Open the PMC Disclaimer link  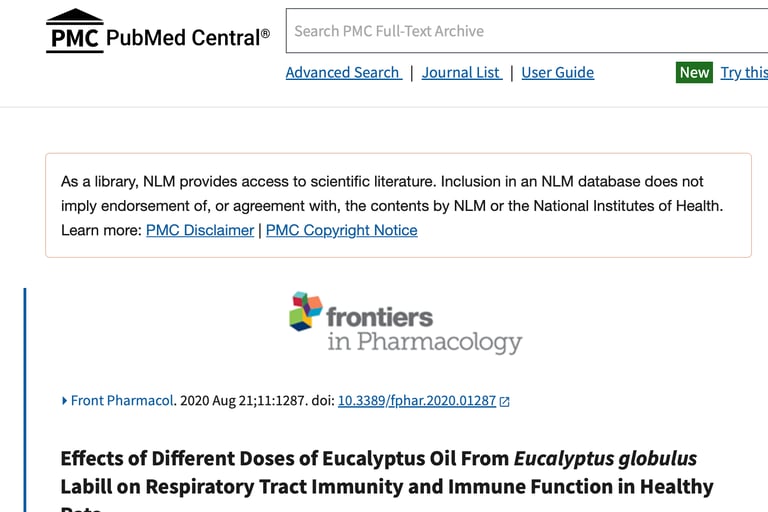(x=200, y=230)
